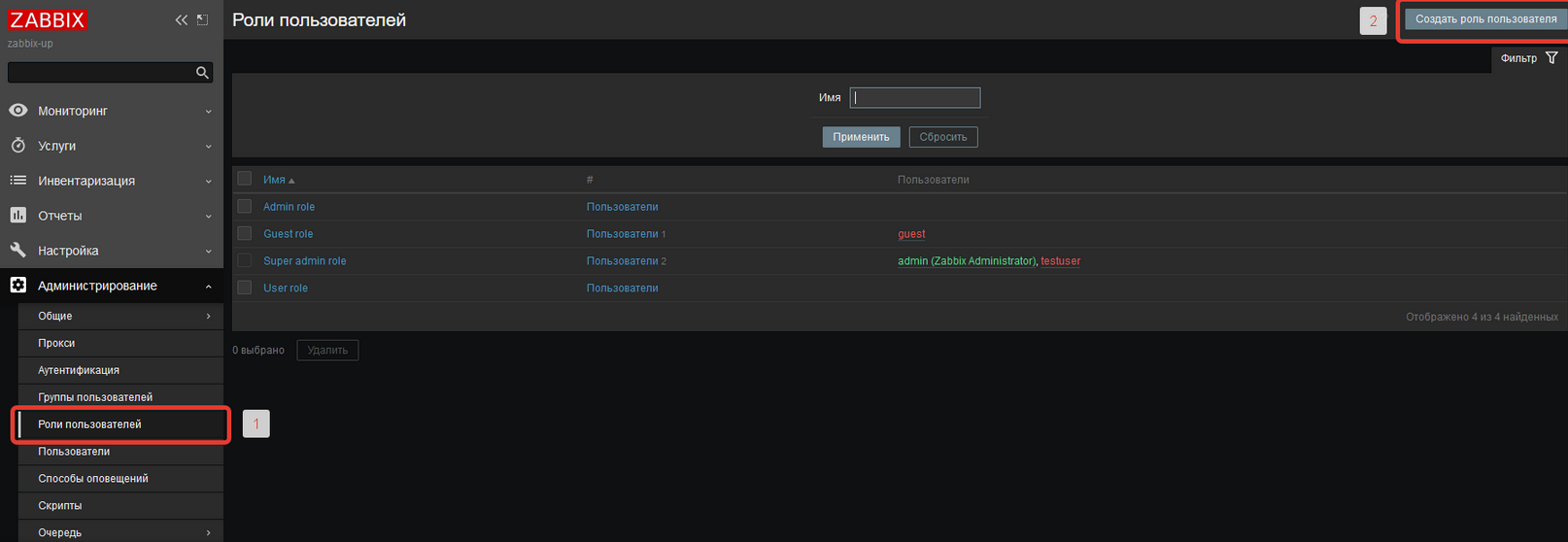Screen dimensions: 1568x542
Task: Open admin (Zabbix Administrator) user link
Action: pos(967,261)
